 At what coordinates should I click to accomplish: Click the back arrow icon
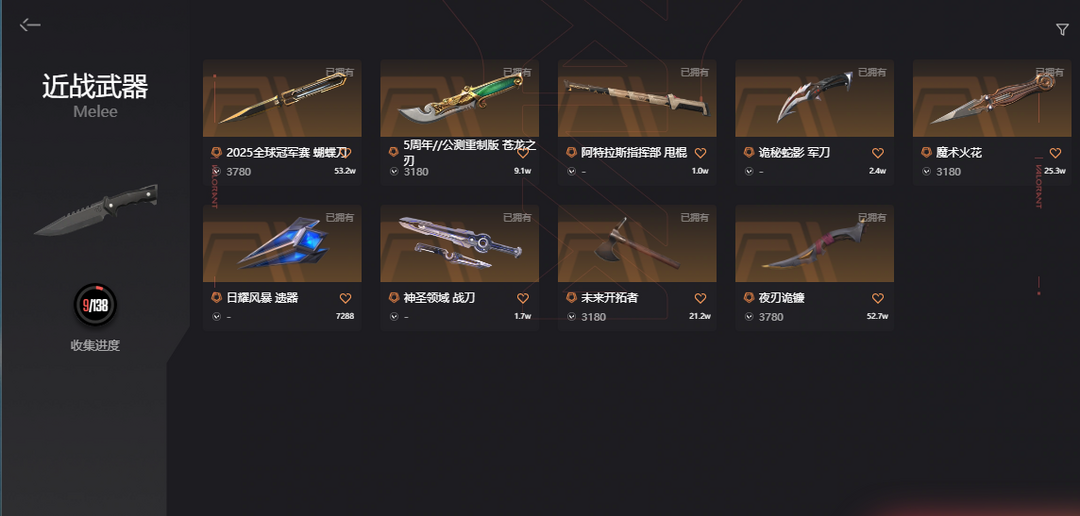tap(30, 25)
